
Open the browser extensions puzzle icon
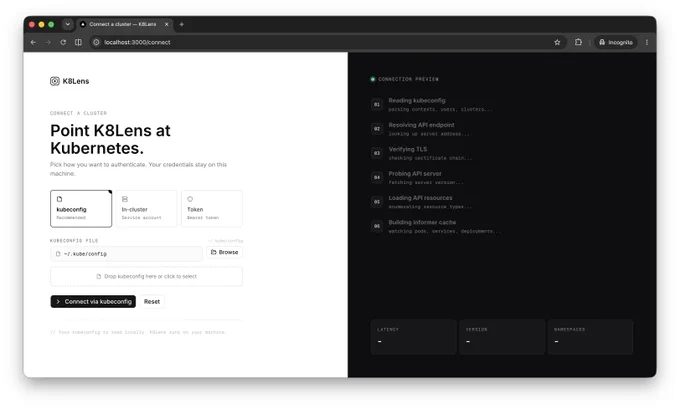(578, 42)
